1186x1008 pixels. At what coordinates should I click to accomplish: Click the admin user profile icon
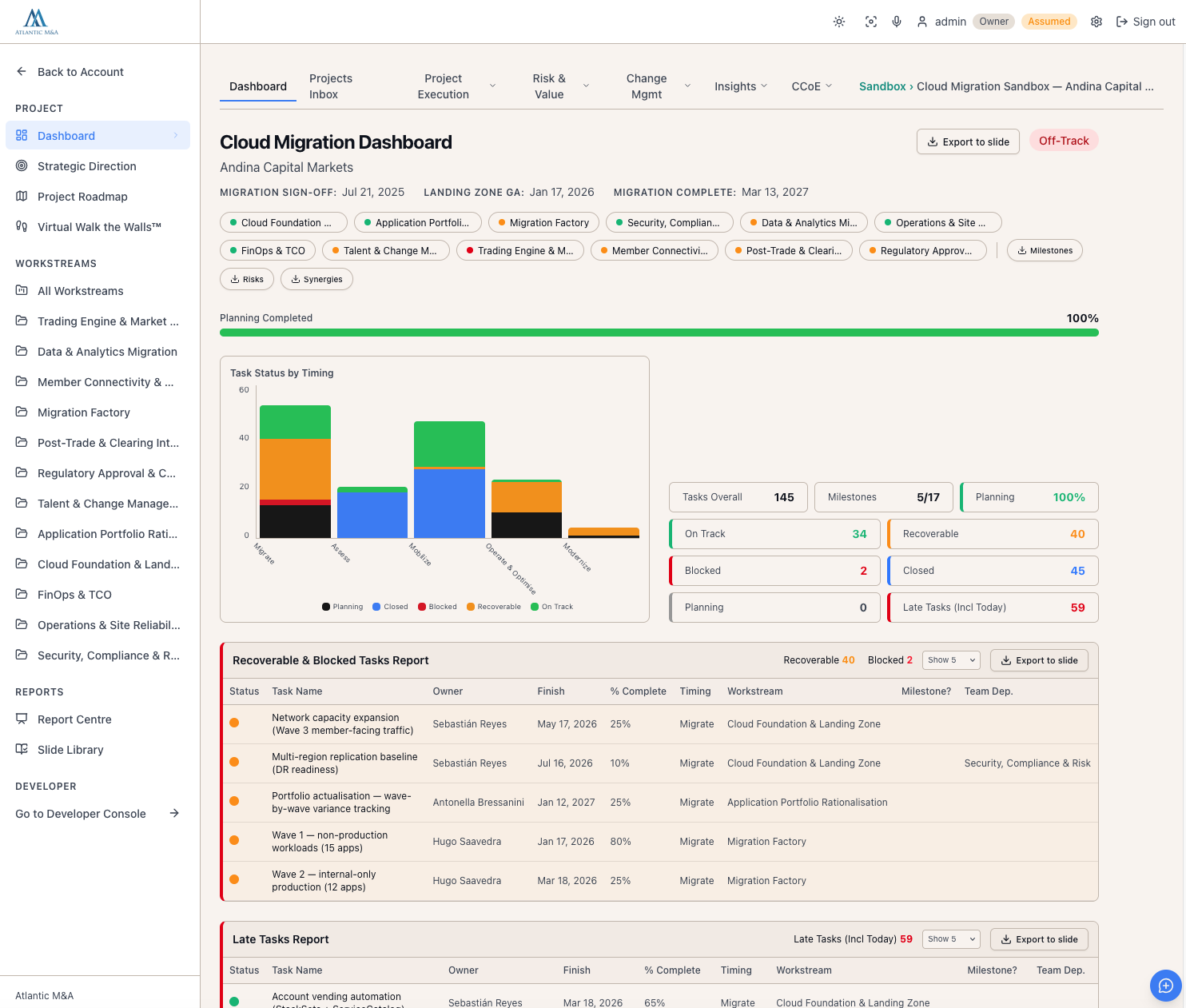click(x=922, y=22)
